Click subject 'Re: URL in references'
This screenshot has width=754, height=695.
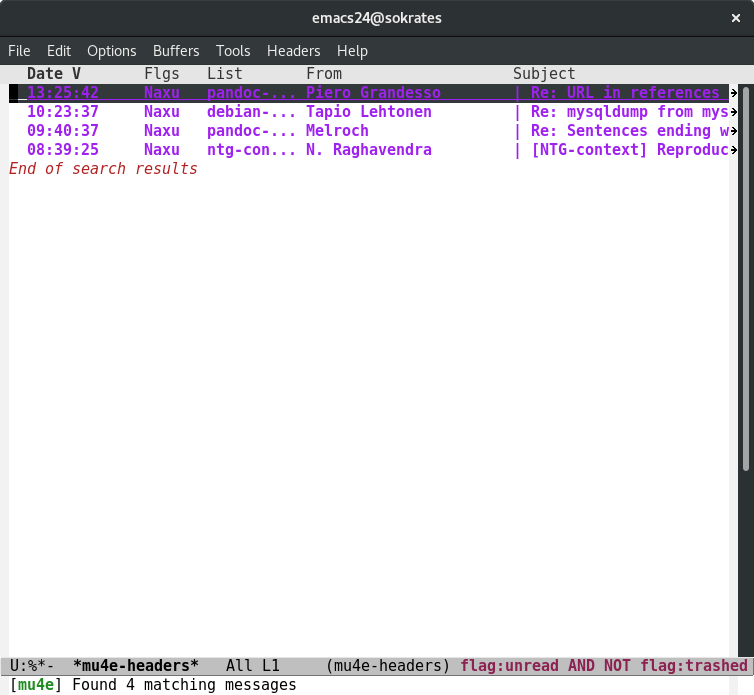625,92
